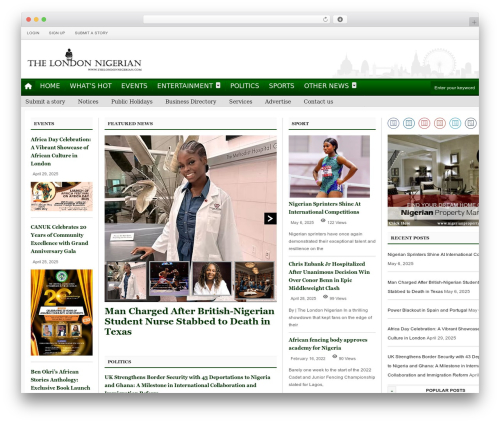This screenshot has width=500, height=423.
Task: Click the Login link
Action: pyautogui.click(x=33, y=33)
